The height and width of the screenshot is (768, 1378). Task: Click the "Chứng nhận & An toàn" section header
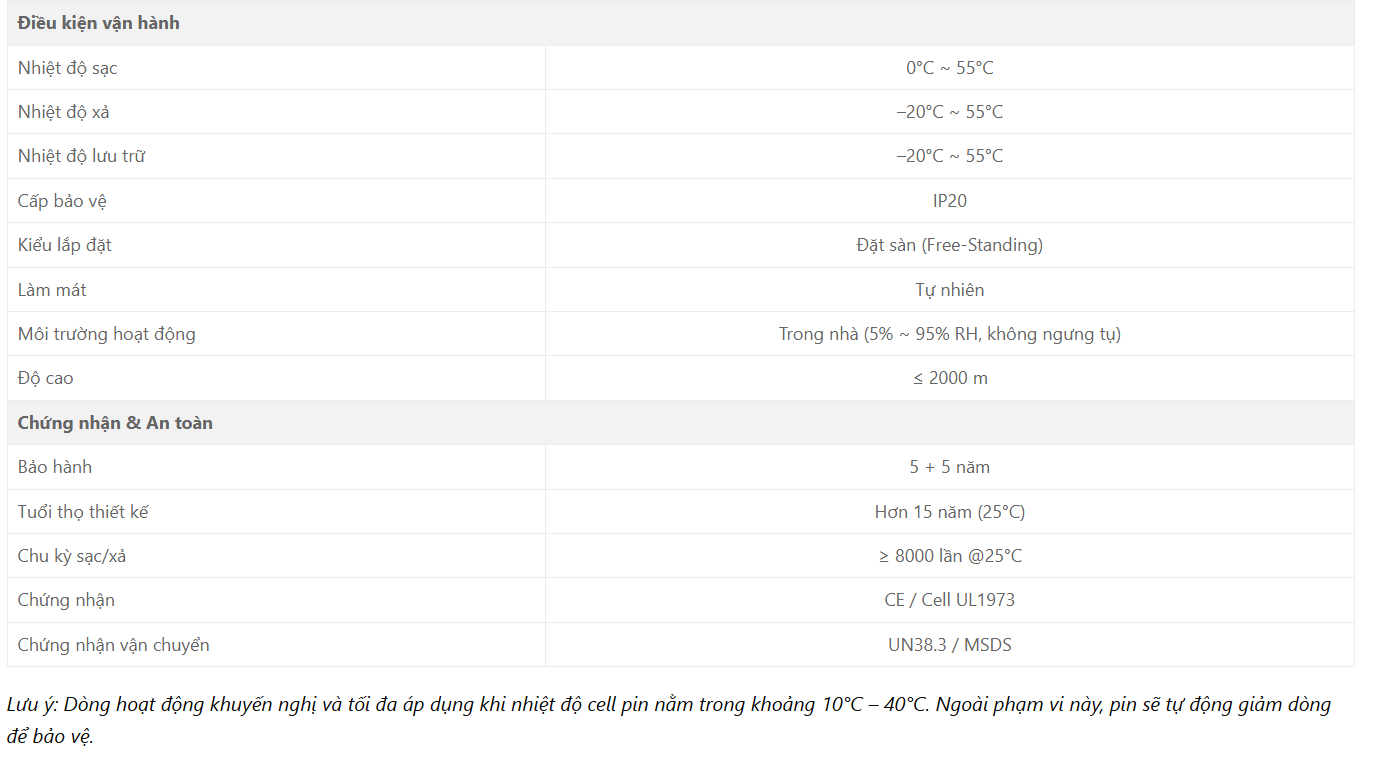(x=115, y=423)
